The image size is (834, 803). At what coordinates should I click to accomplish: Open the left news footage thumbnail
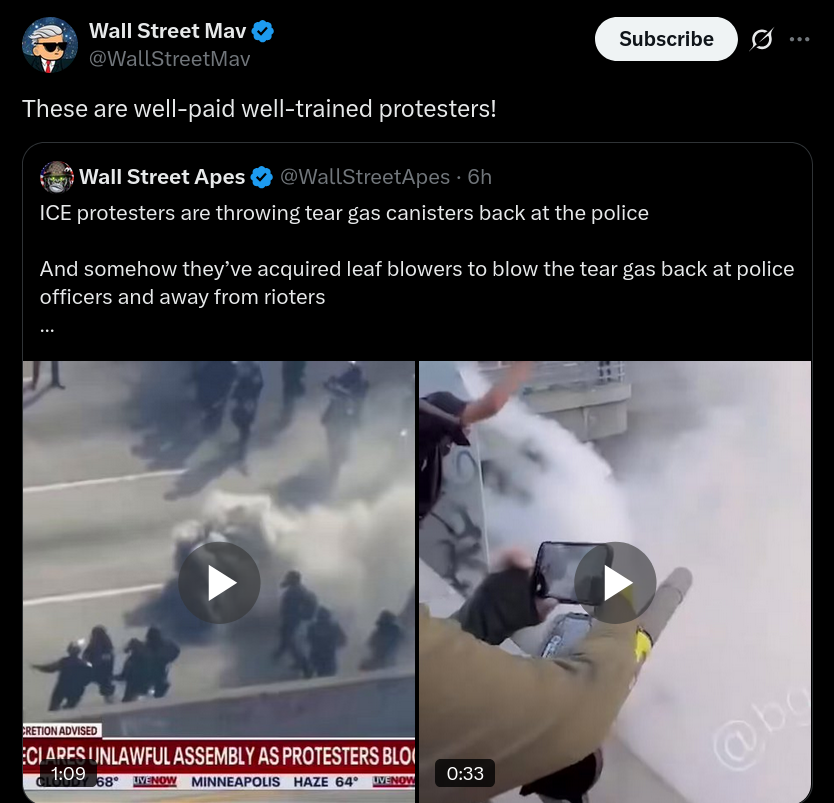point(219,582)
